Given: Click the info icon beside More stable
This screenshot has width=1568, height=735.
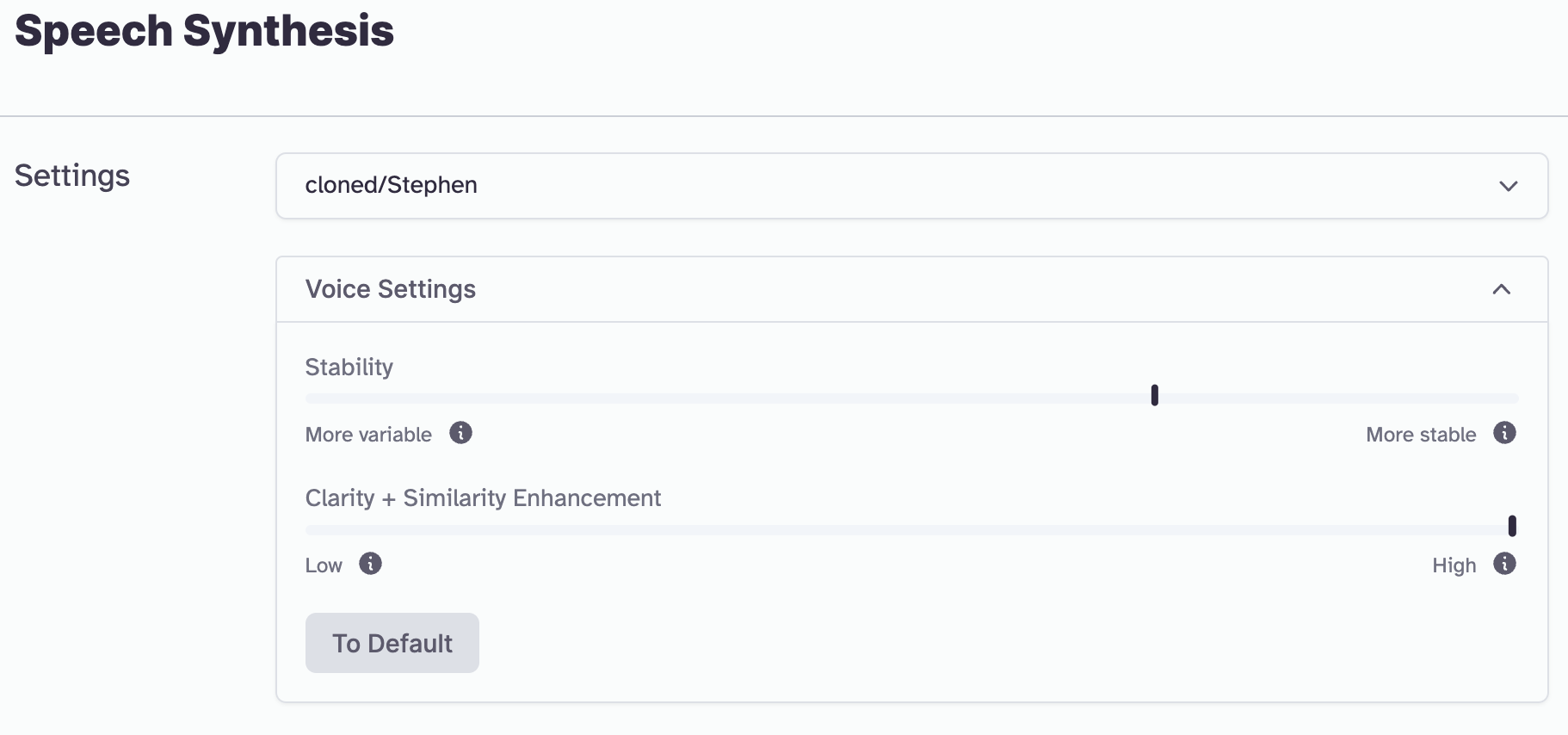Looking at the screenshot, I should point(1504,433).
